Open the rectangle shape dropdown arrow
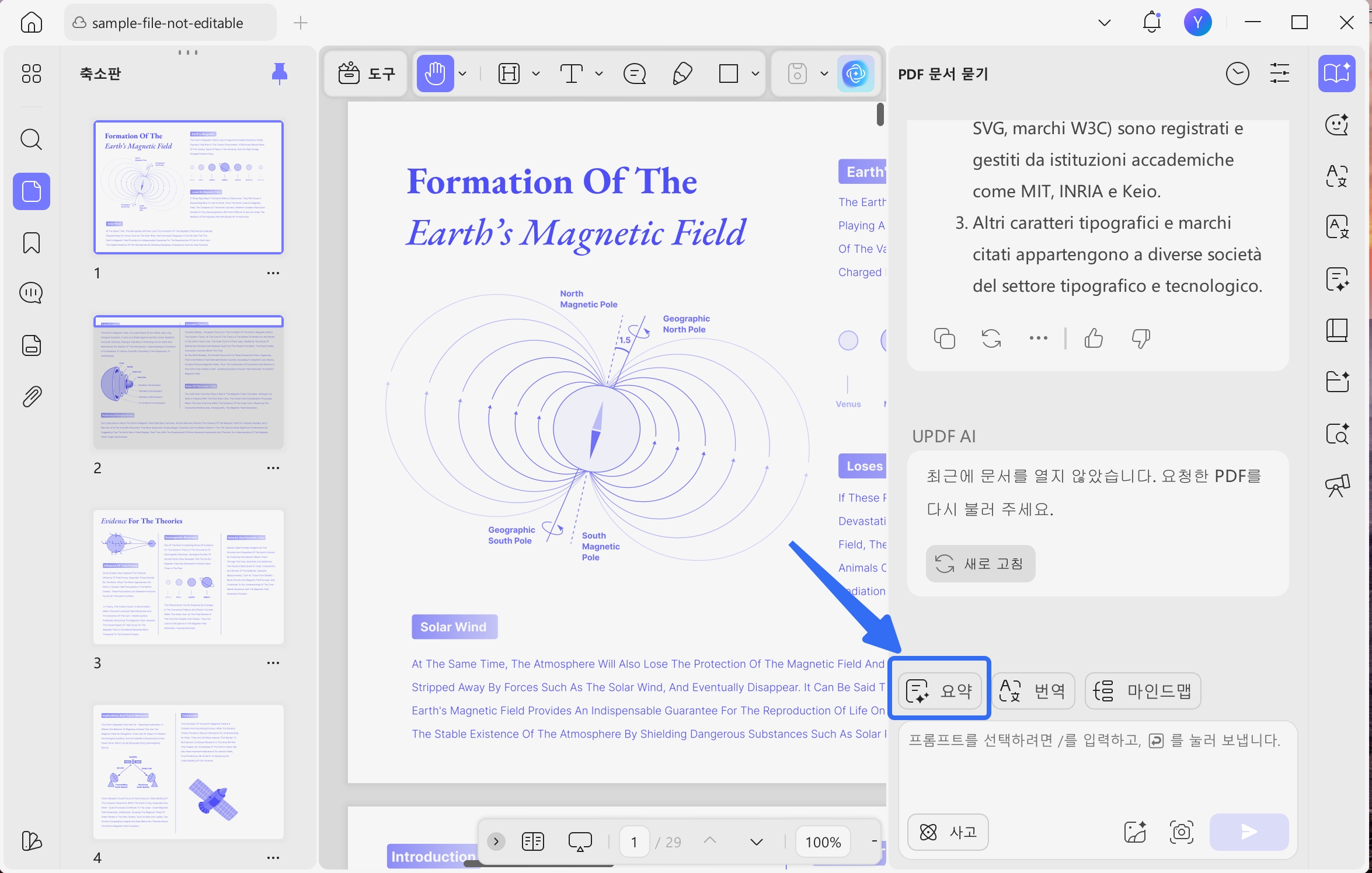 [x=755, y=74]
